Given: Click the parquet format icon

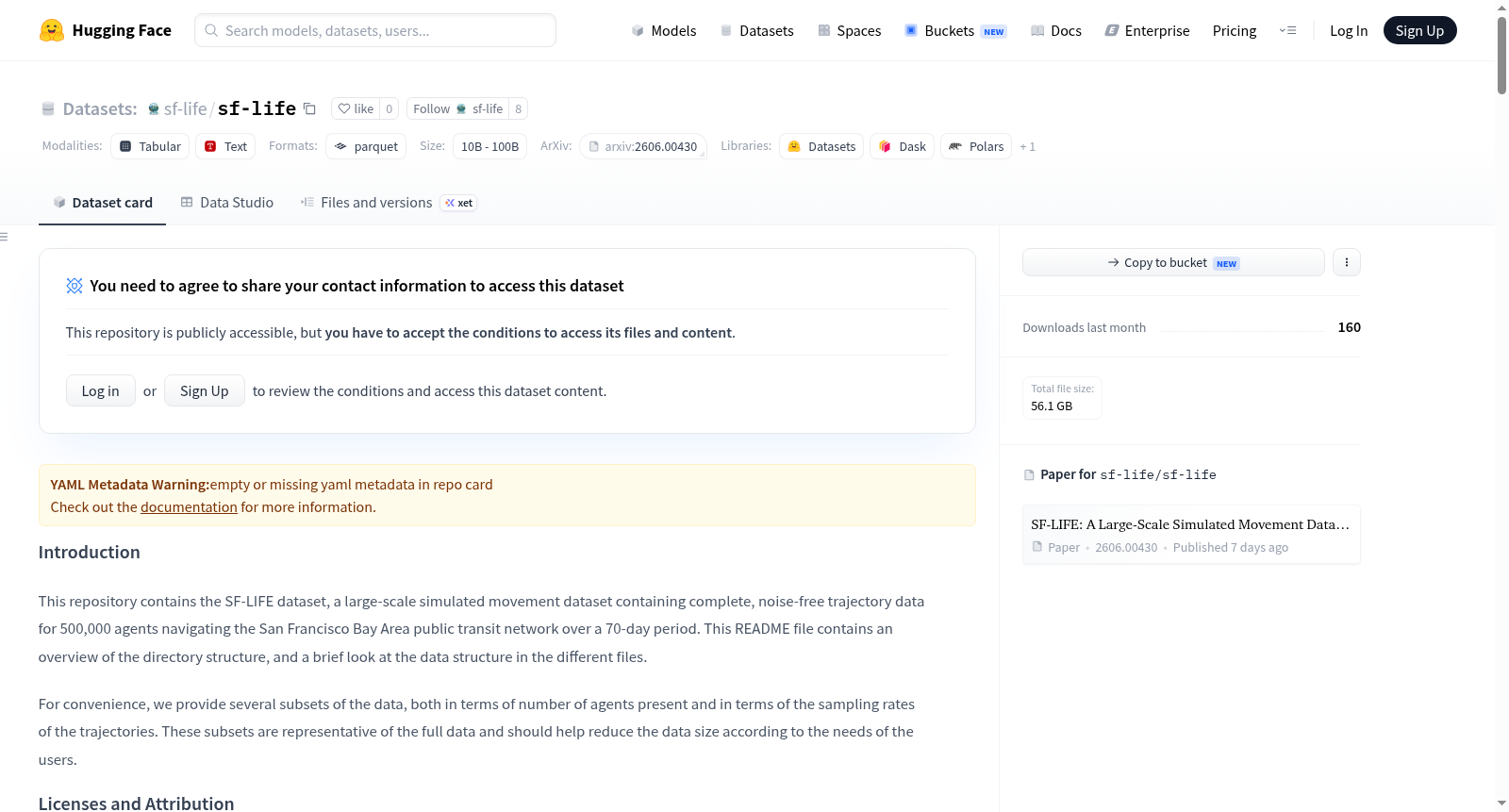Looking at the screenshot, I should click(340, 146).
